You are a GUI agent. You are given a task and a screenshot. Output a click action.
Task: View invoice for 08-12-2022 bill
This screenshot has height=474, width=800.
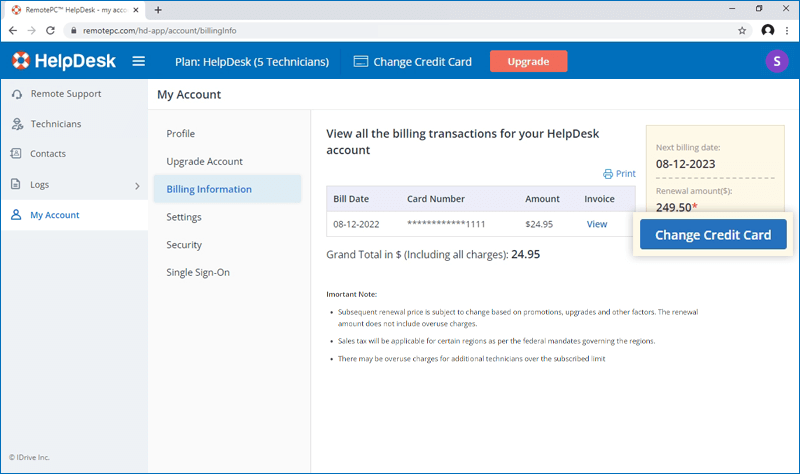coord(597,224)
